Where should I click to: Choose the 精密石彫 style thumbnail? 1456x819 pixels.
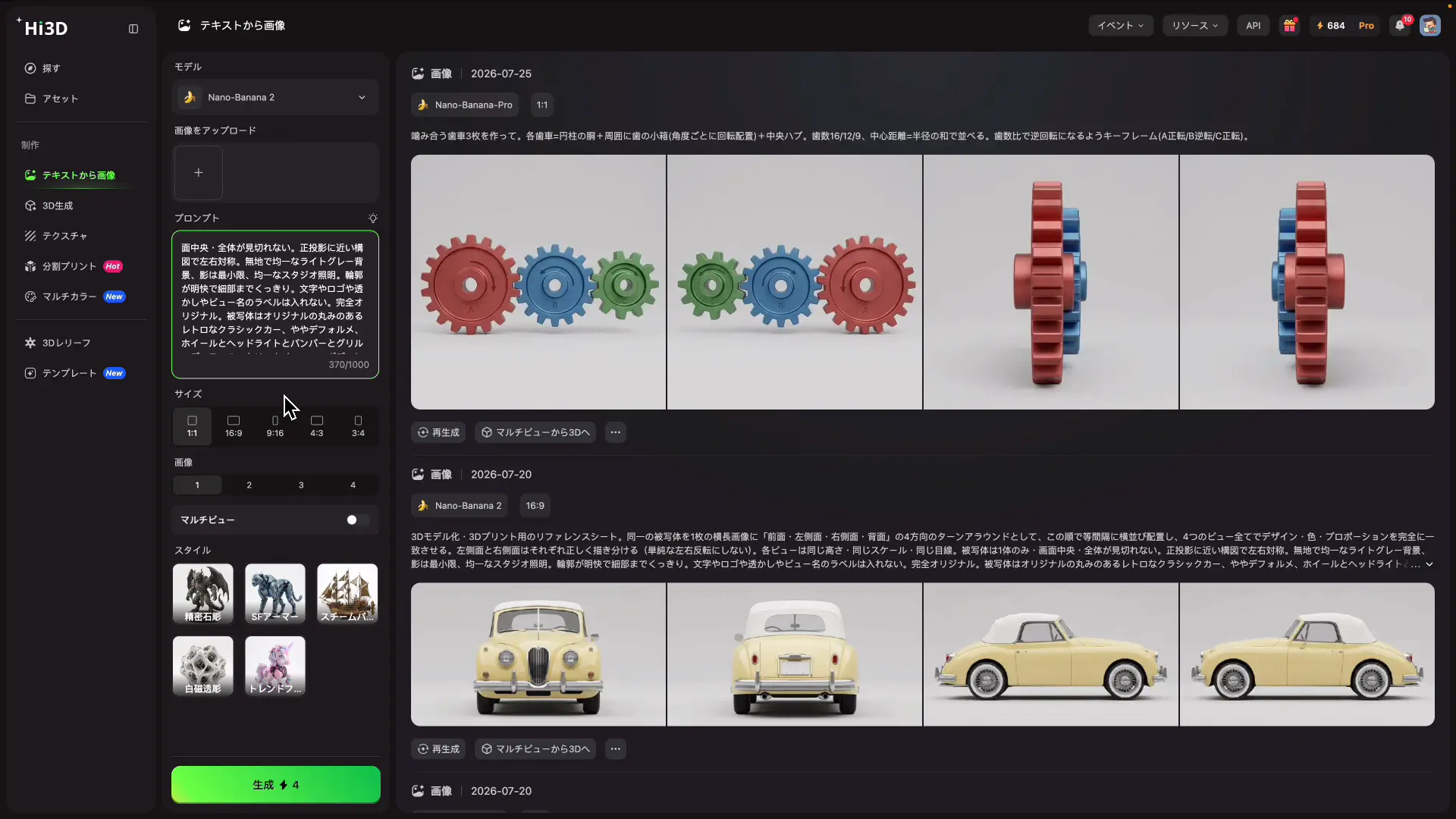pos(203,594)
